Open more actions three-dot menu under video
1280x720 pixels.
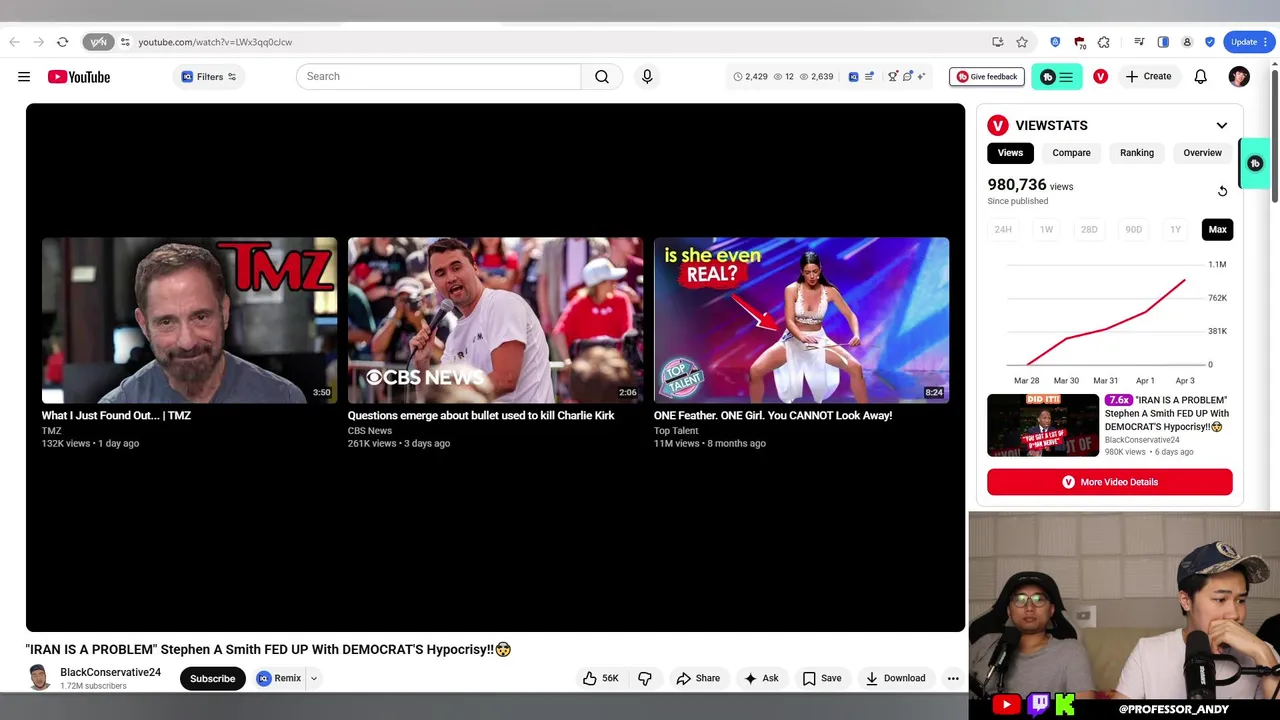(x=953, y=679)
